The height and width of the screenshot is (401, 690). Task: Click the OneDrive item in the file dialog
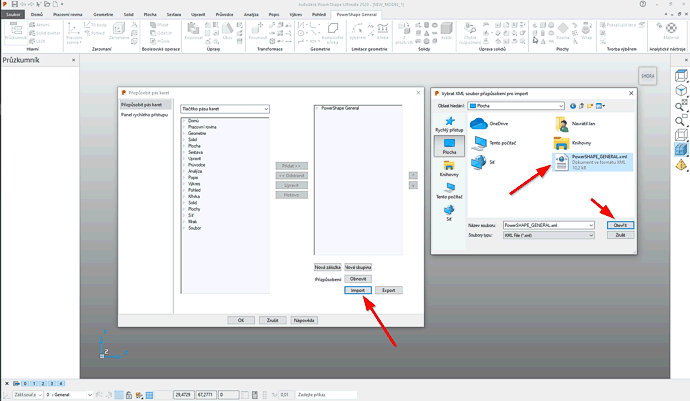point(489,124)
